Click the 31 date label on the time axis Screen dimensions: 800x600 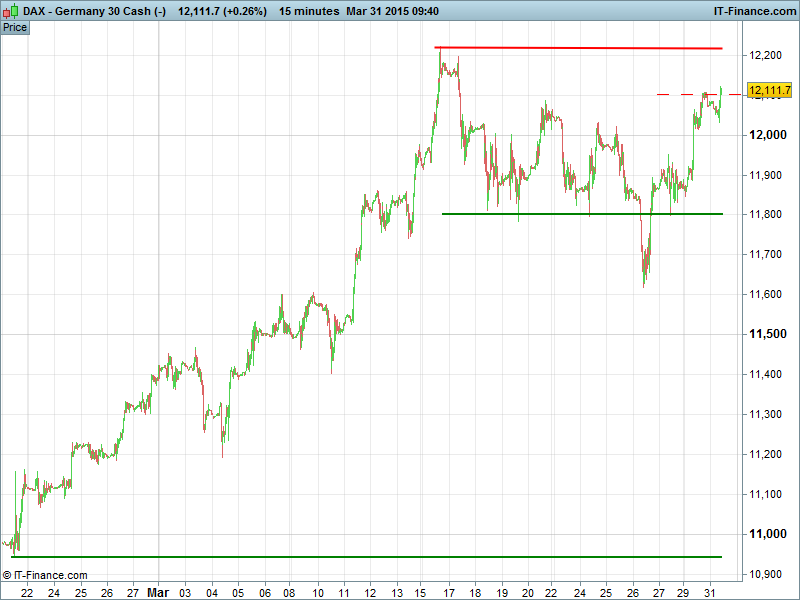pyautogui.click(x=709, y=592)
